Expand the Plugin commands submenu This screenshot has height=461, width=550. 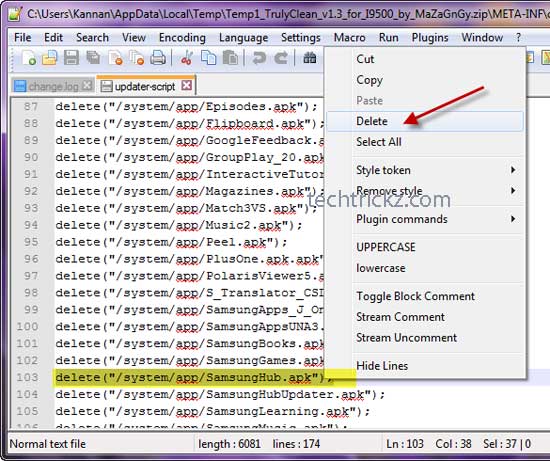point(424,219)
